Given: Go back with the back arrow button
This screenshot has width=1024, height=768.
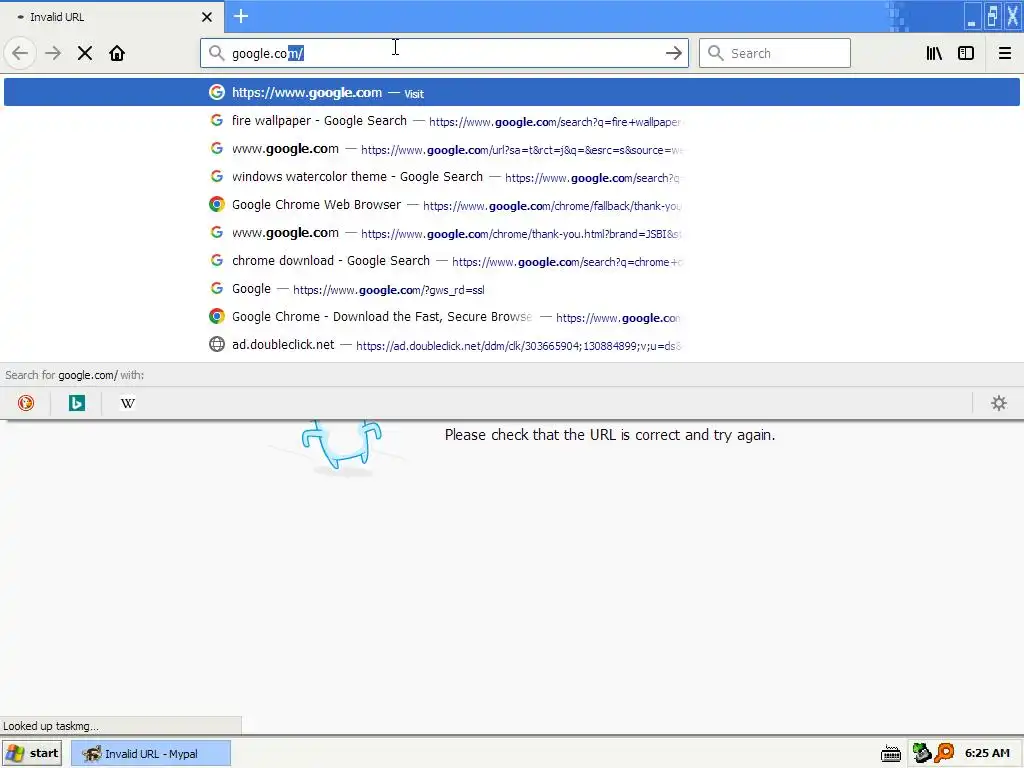Looking at the screenshot, I should 20,54.
